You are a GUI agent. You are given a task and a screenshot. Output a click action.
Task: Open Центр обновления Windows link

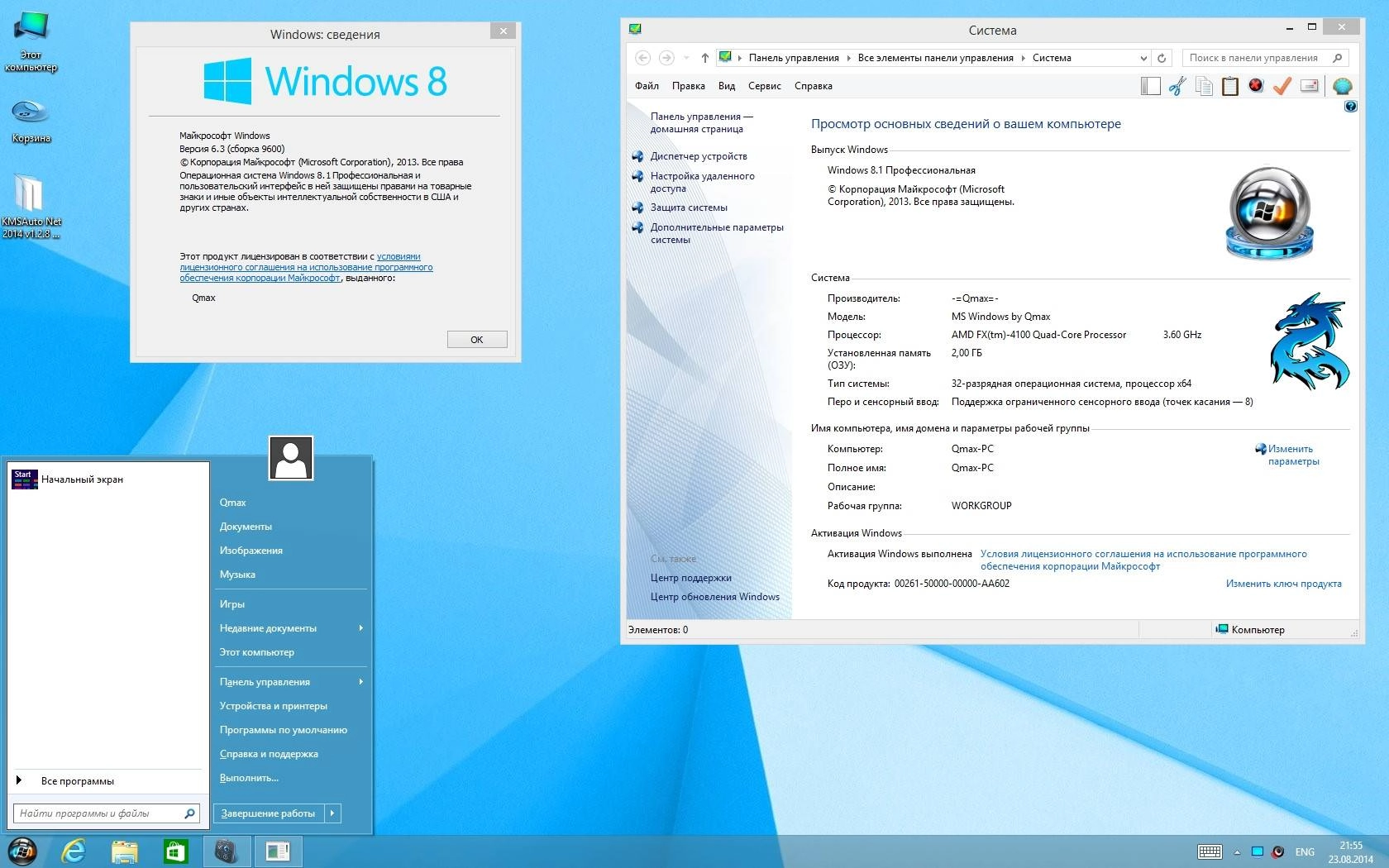[714, 597]
